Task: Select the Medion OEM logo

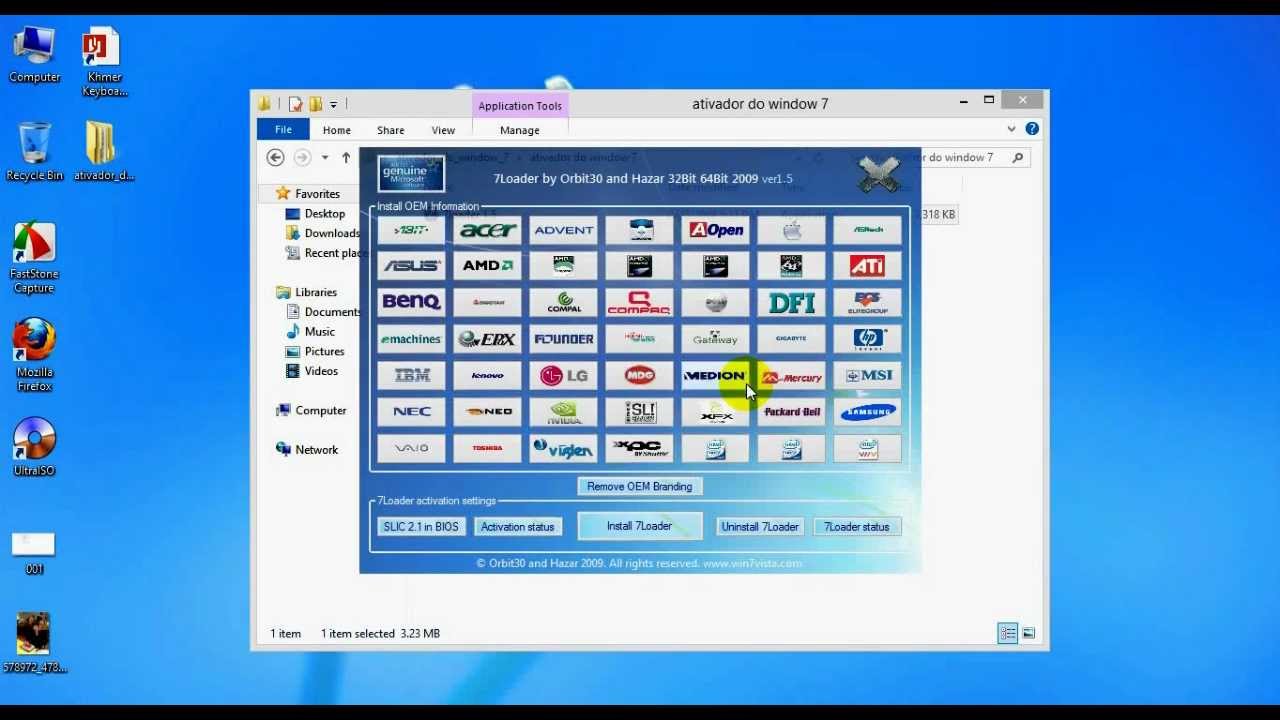Action: (716, 376)
